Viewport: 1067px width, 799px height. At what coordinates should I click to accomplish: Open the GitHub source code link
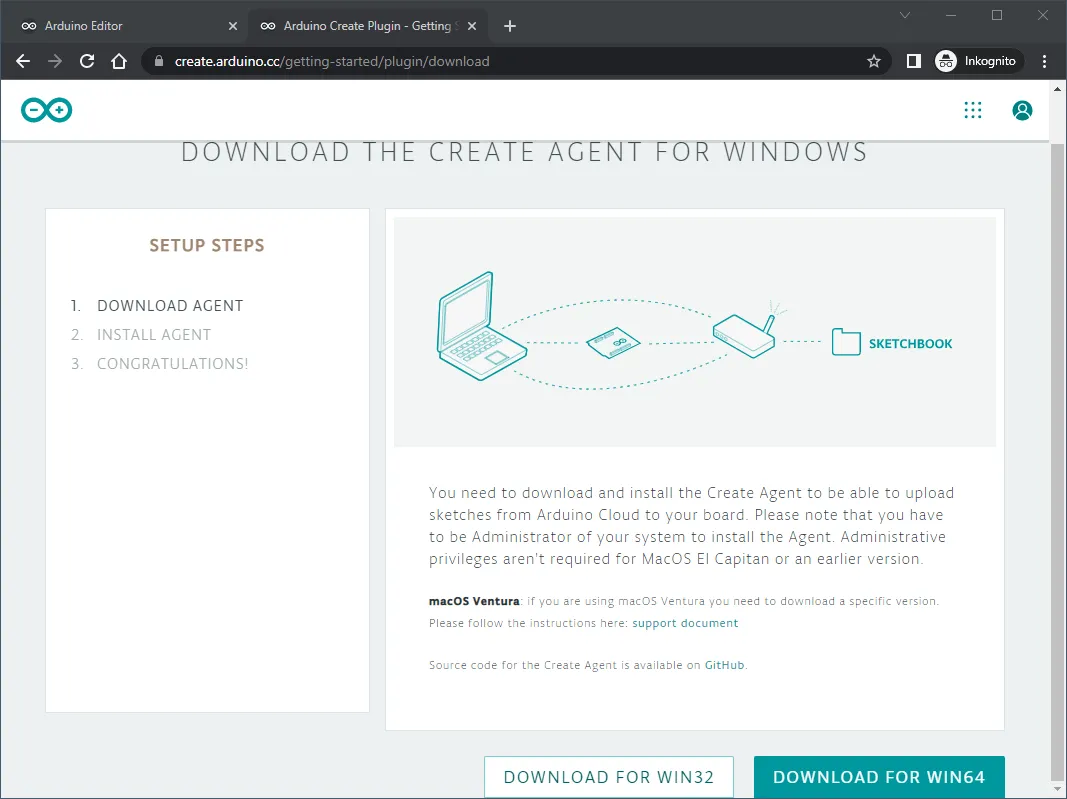724,665
